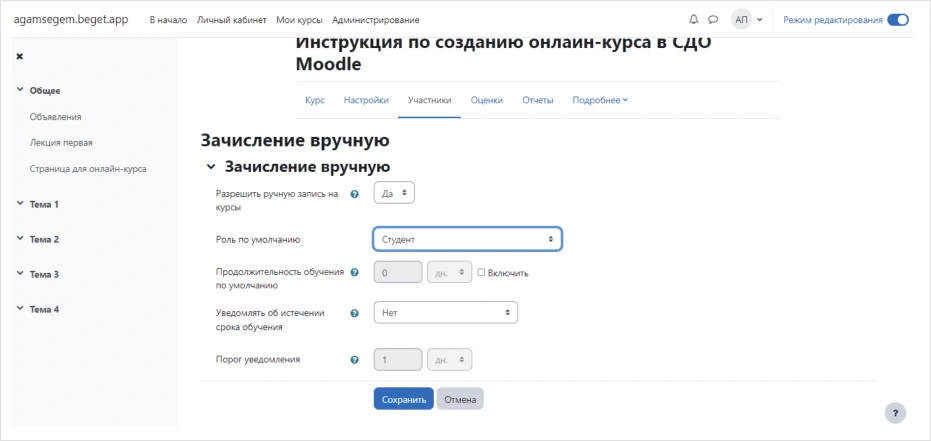Click the Режим редактирования label text
Image resolution: width=931 pixels, height=441 pixels.
[x=832, y=20]
